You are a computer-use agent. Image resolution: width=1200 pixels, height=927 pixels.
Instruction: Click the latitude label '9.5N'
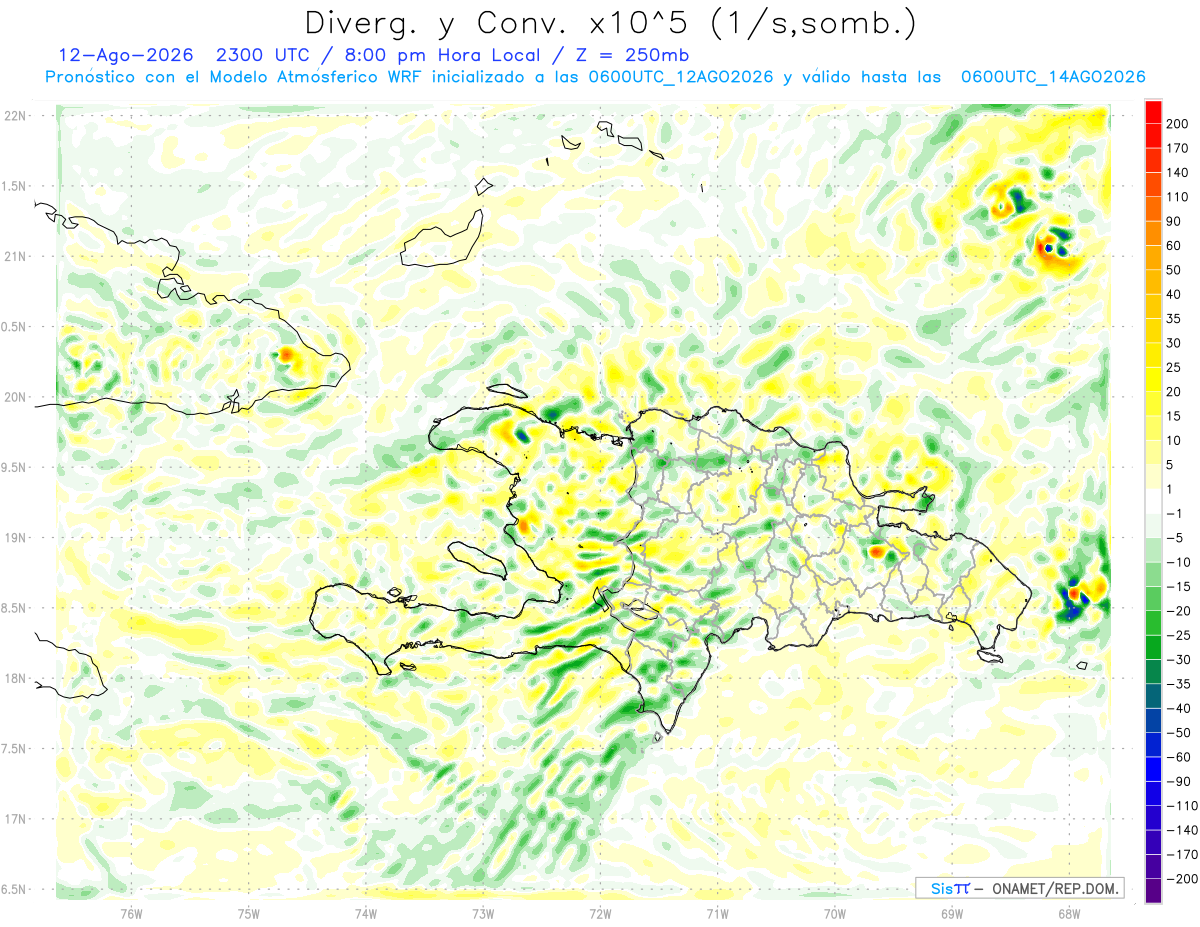pyautogui.click(x=15, y=467)
